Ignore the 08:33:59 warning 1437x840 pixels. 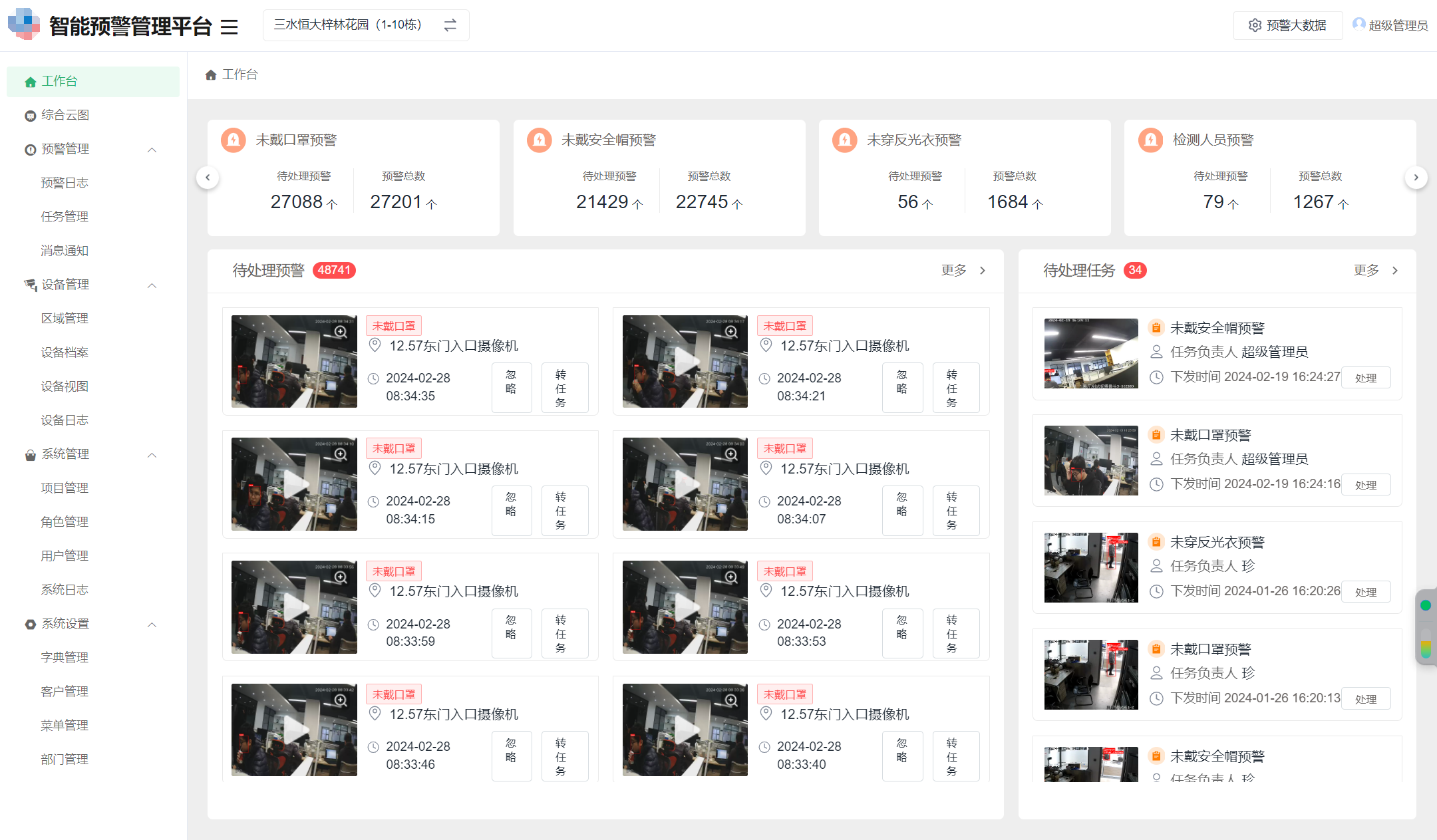pyautogui.click(x=511, y=634)
